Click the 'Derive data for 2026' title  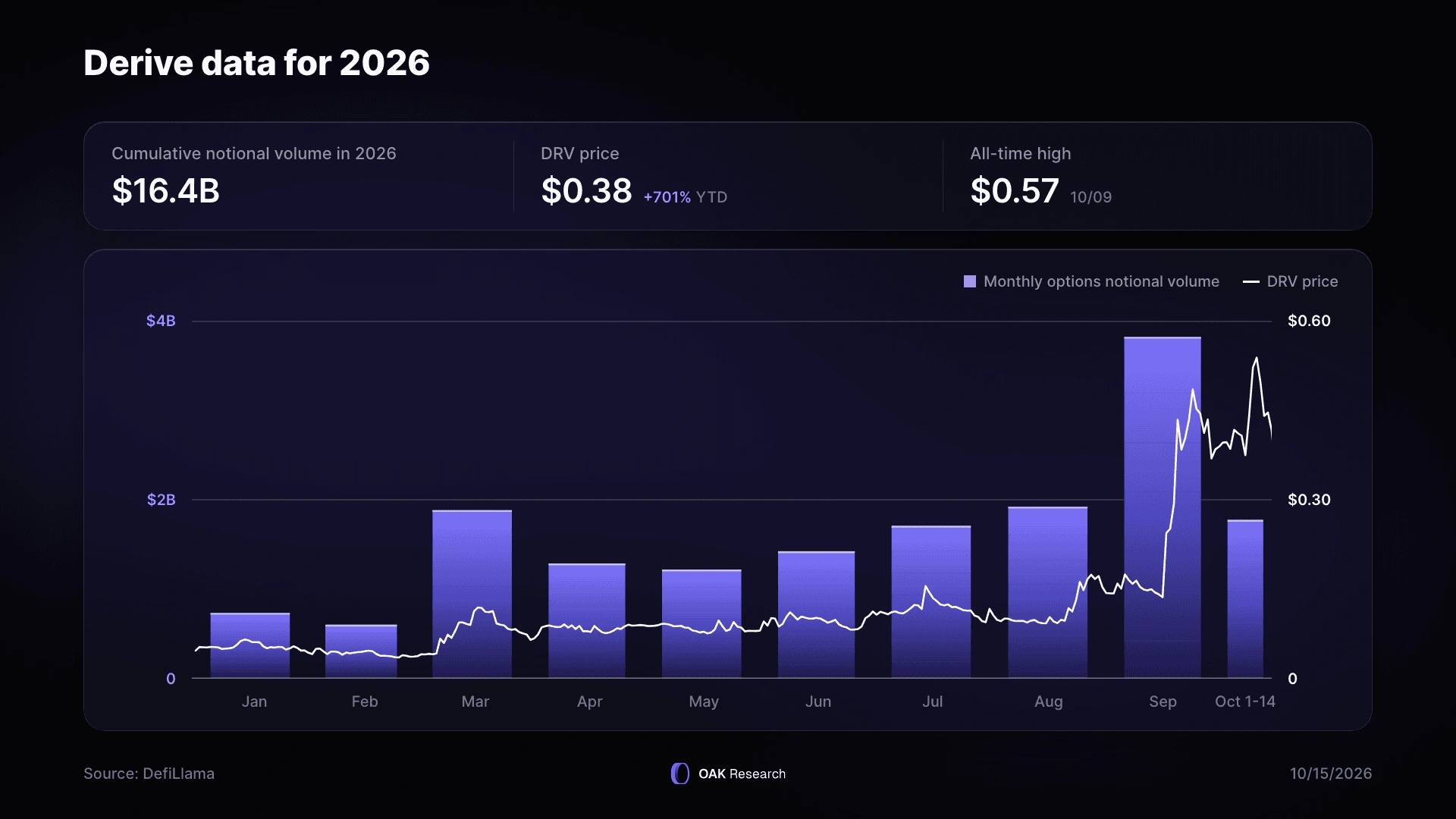pos(256,62)
